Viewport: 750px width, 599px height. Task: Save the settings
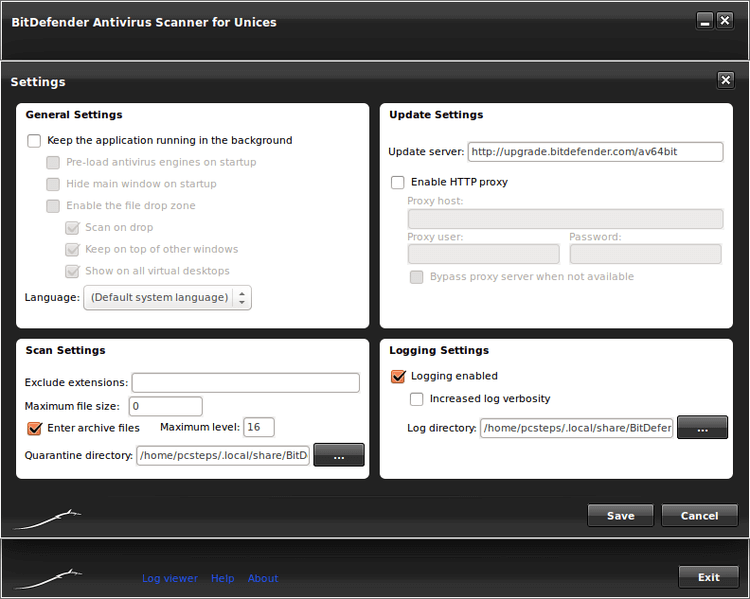tap(620, 515)
